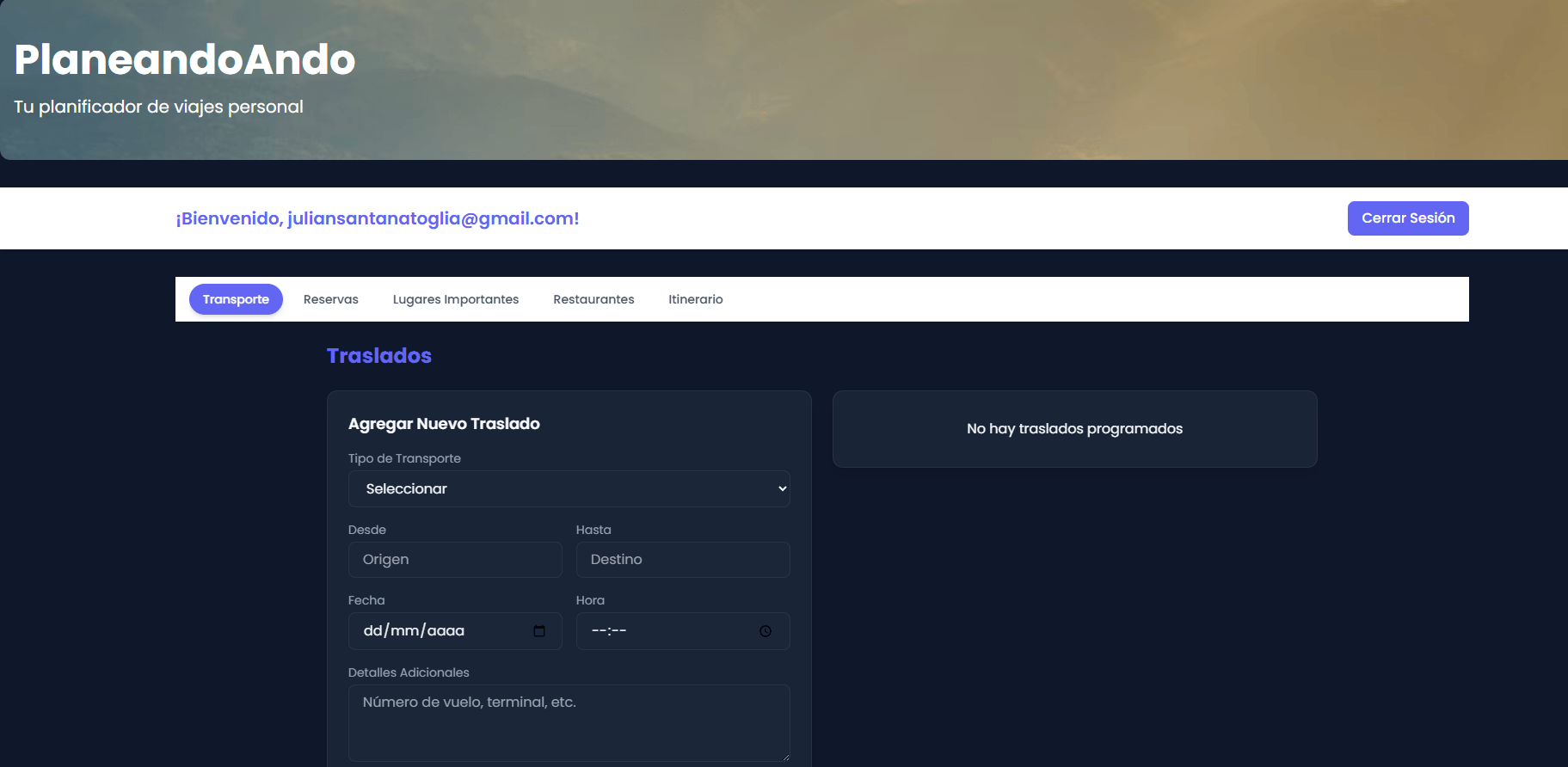Open the calendar picker in Fecha field
Image resolution: width=1568 pixels, height=767 pixels.
click(539, 631)
